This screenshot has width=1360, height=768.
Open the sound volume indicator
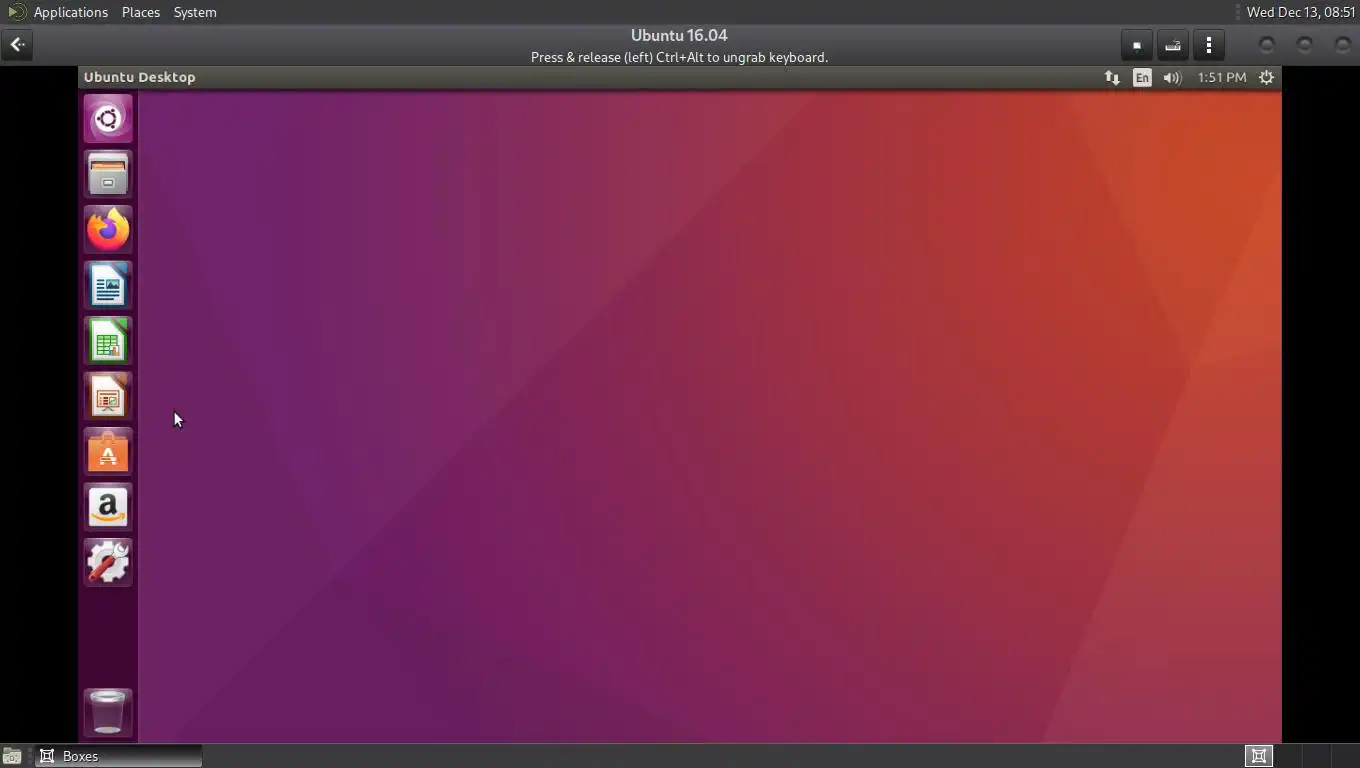[1172, 77]
